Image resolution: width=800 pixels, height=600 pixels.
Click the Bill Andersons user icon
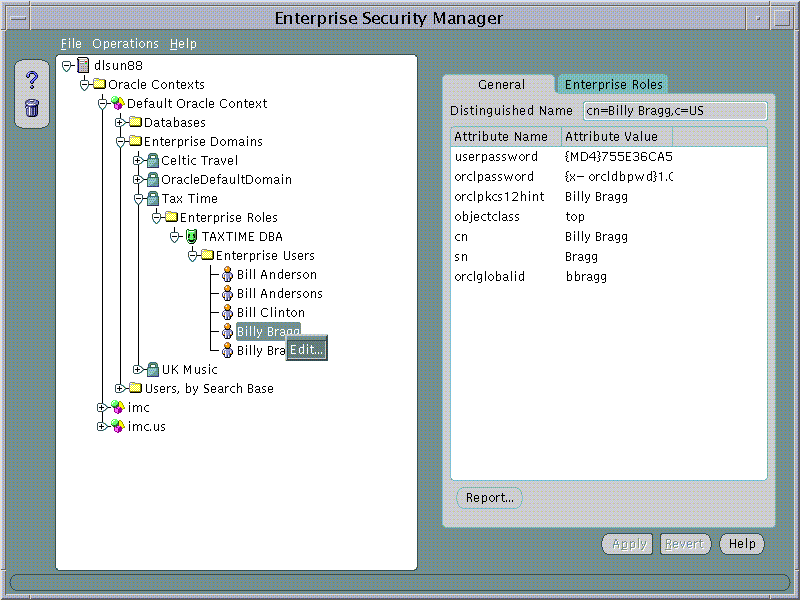(x=228, y=293)
